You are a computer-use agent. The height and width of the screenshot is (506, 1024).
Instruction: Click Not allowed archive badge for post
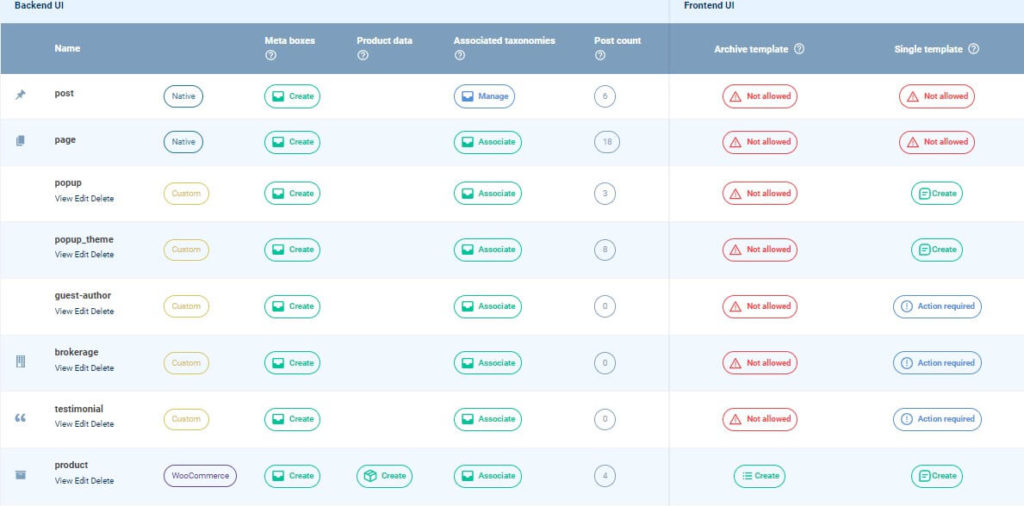pos(760,96)
